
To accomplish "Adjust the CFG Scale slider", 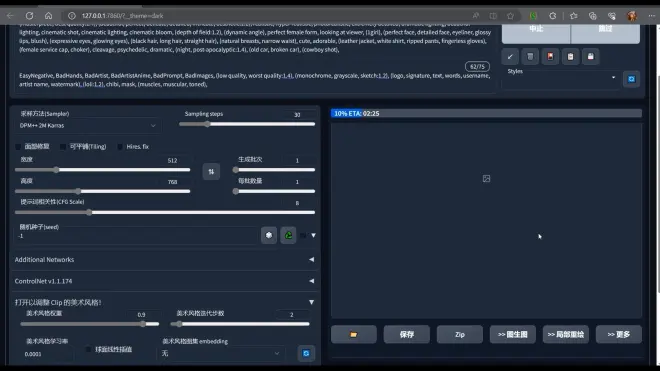I will [x=165, y=212].
